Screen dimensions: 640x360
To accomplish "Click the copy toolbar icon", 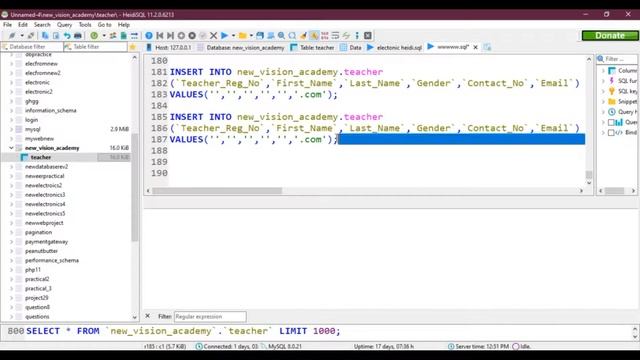I will pos(45,36).
